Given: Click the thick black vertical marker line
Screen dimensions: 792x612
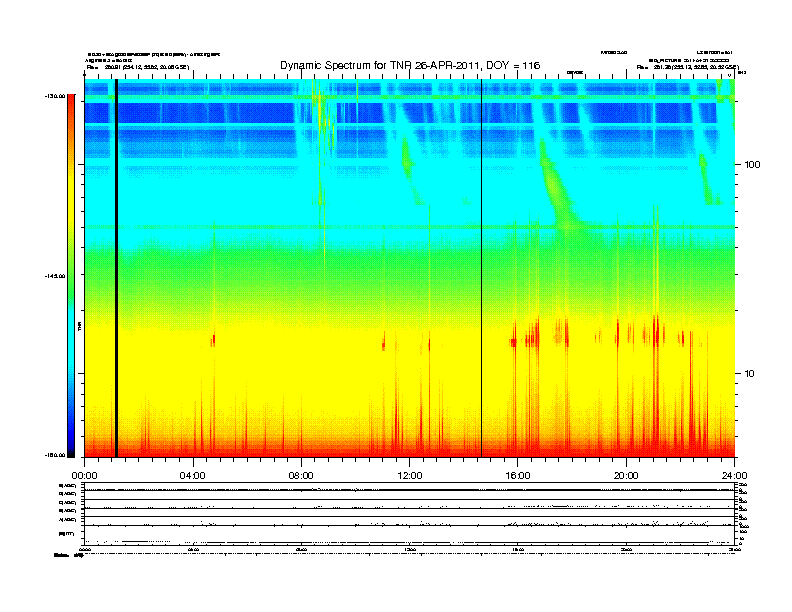Looking at the screenshot, I should pos(116,268).
